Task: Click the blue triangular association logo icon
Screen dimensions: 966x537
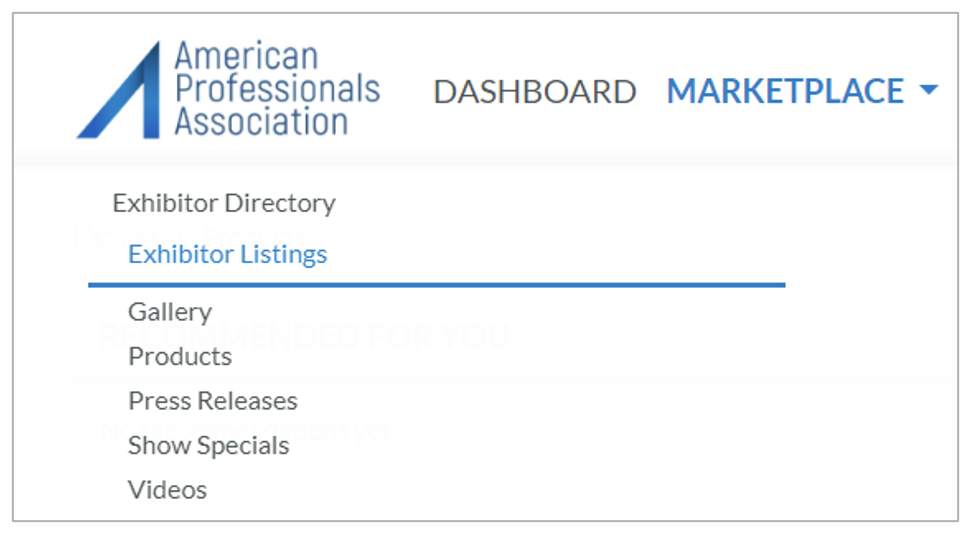Action: coord(120,91)
